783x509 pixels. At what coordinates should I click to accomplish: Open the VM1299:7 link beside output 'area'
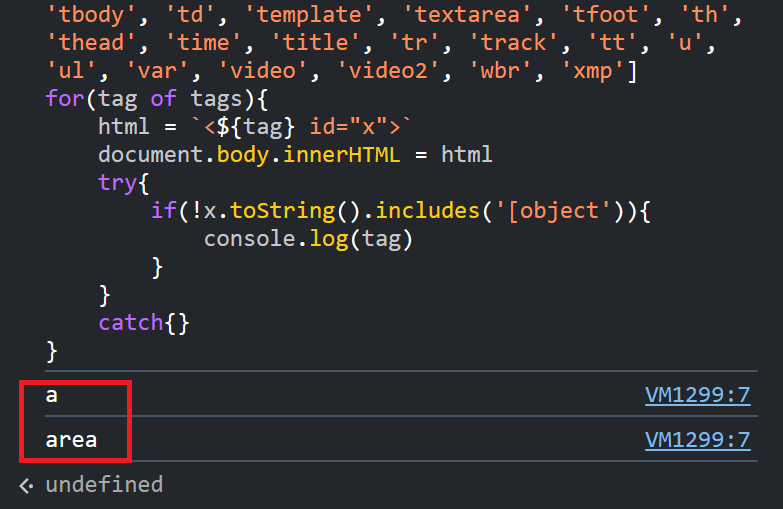coord(698,440)
